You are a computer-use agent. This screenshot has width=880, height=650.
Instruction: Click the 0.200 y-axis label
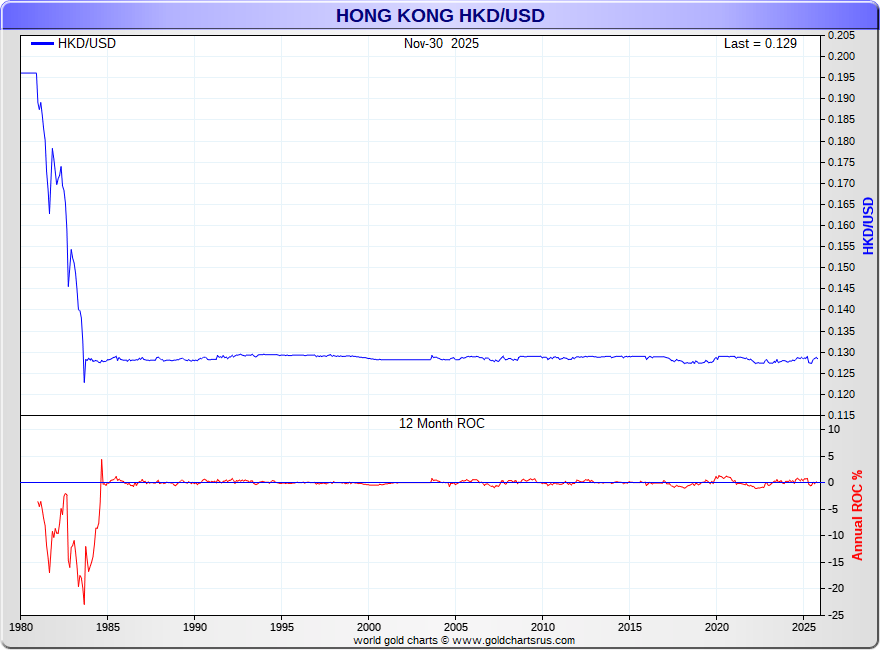coord(841,56)
